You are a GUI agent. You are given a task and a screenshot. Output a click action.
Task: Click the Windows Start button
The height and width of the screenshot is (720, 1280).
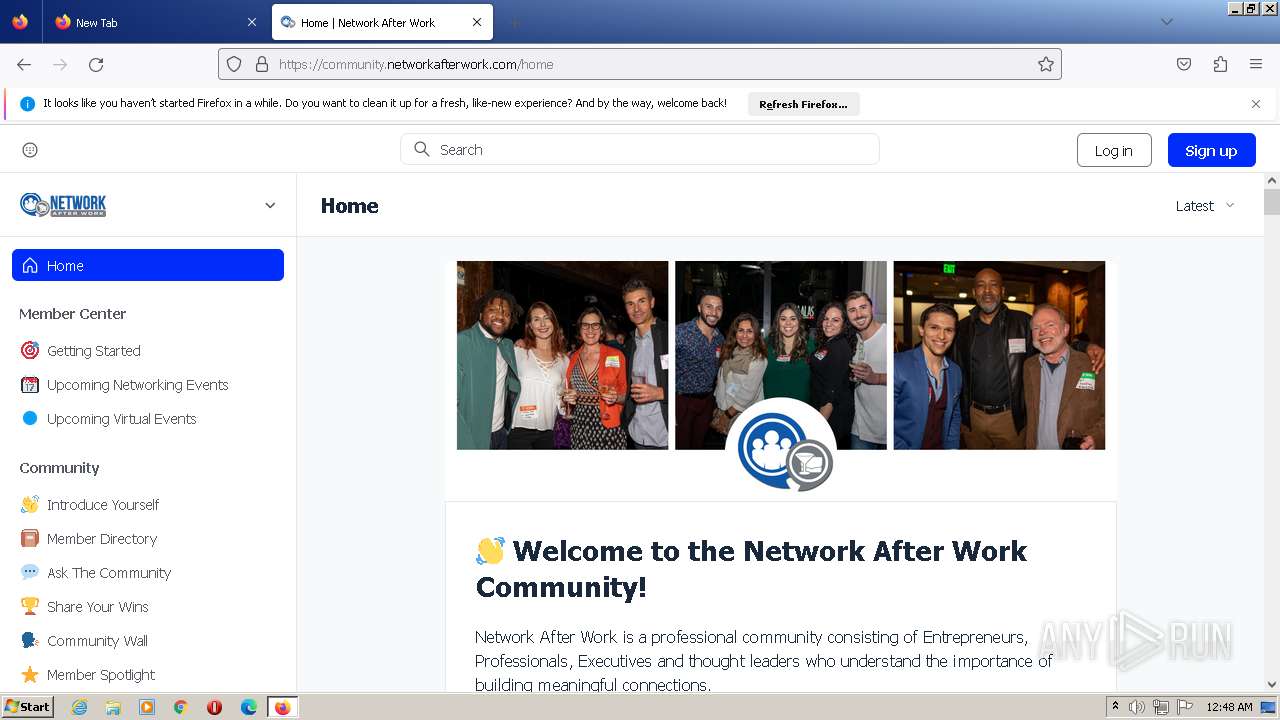(x=28, y=707)
